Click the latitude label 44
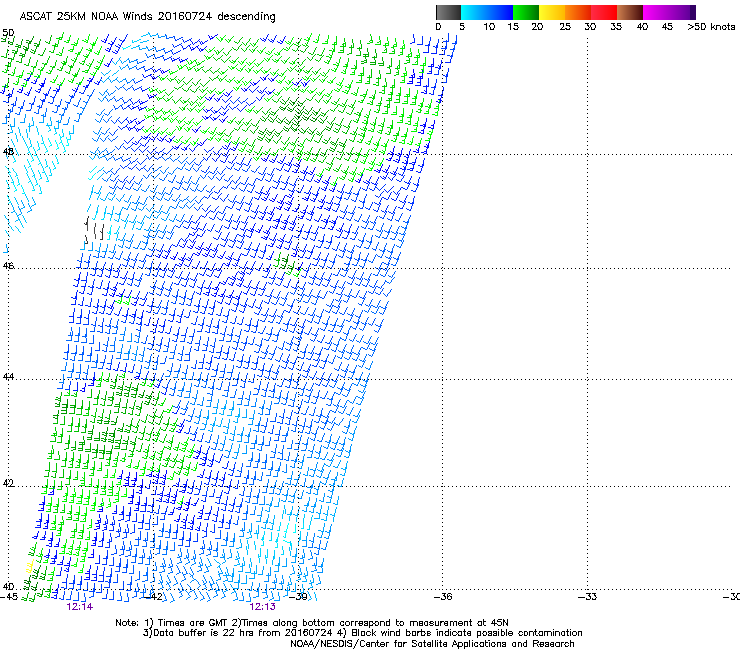The width and height of the screenshot is (740, 650). 8,377
